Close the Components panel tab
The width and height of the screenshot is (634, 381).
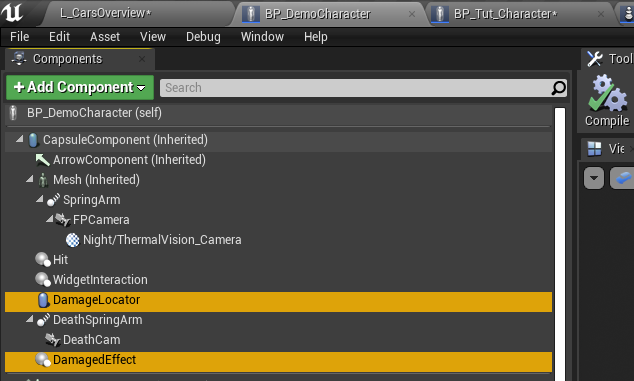click(x=142, y=59)
